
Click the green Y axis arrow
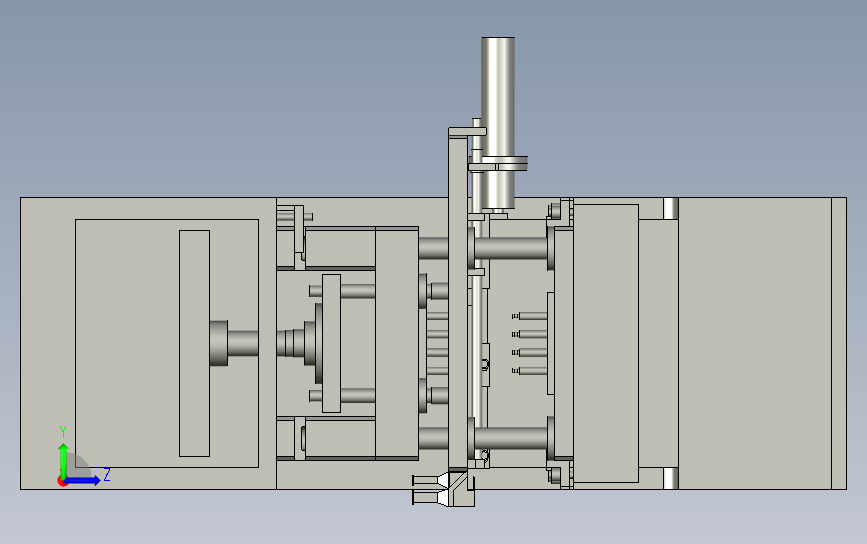tap(63, 460)
